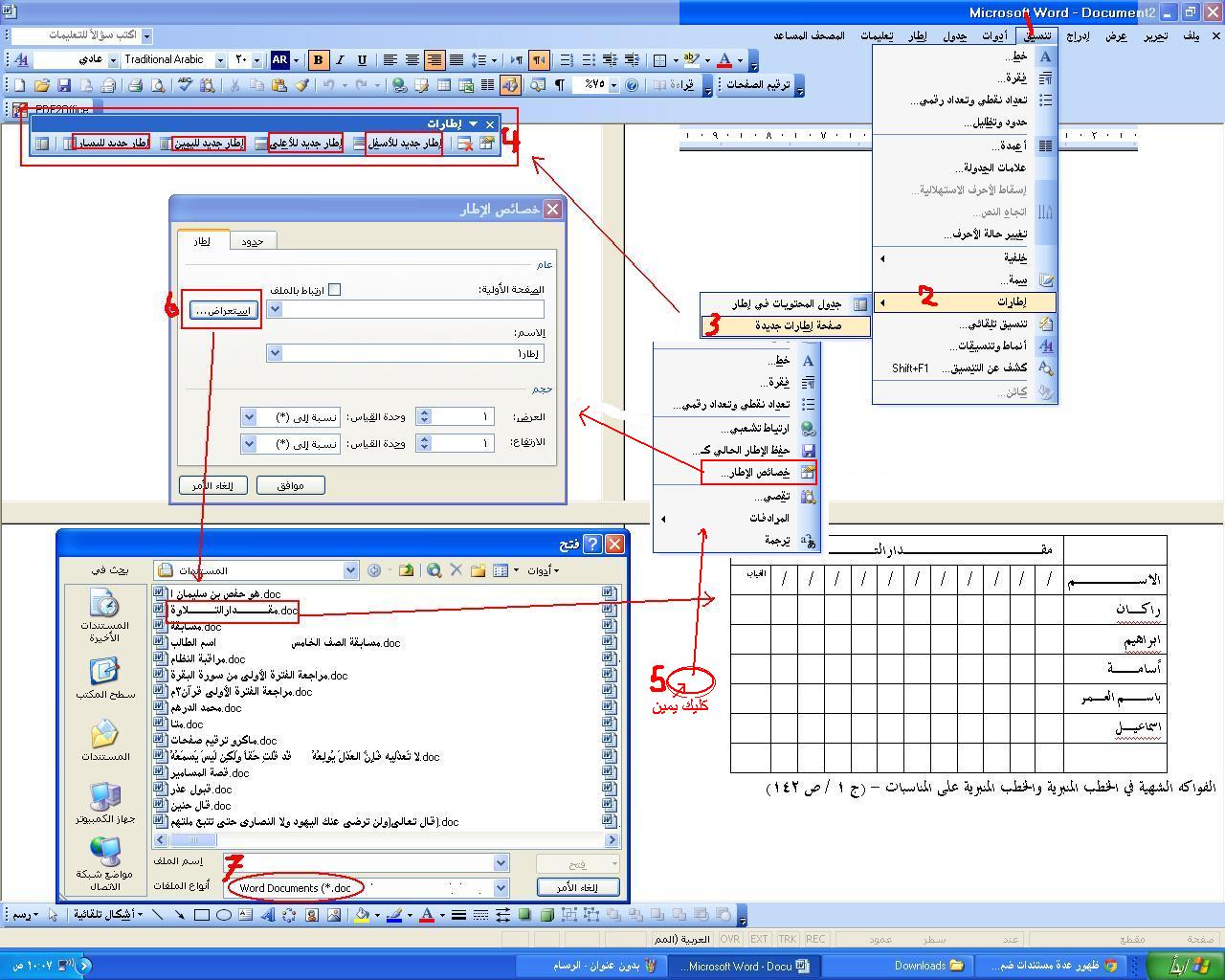Click the Insert Hyperlink globe icon
1225x980 pixels.
click(400, 85)
